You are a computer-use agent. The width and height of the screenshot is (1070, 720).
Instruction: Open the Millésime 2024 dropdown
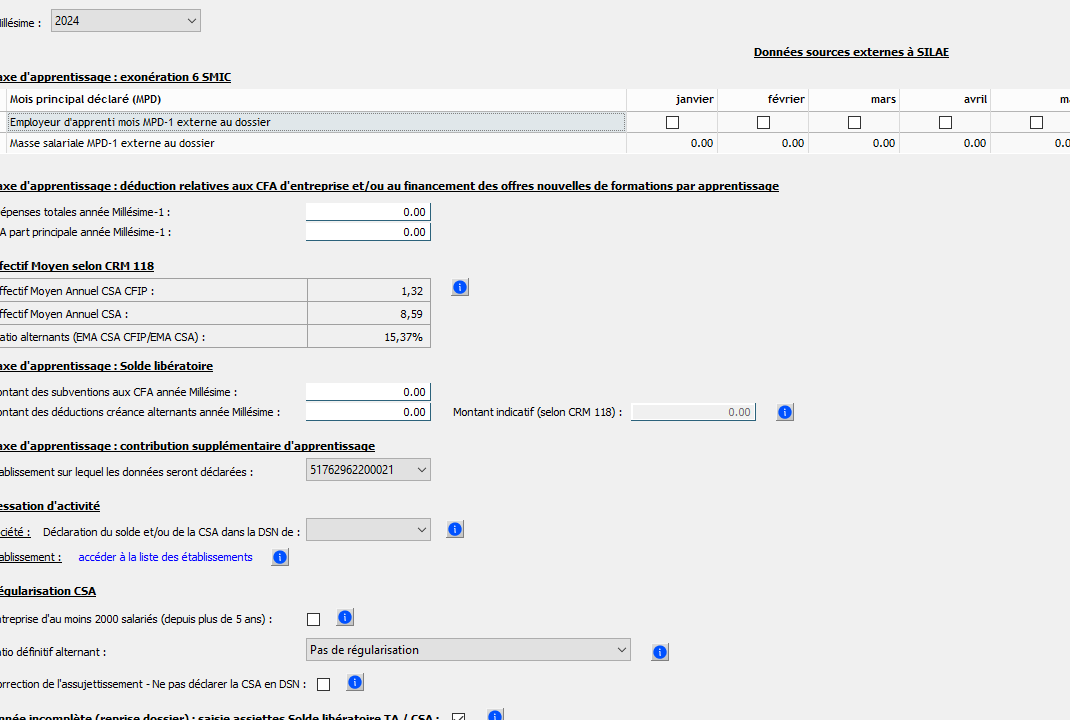(126, 21)
